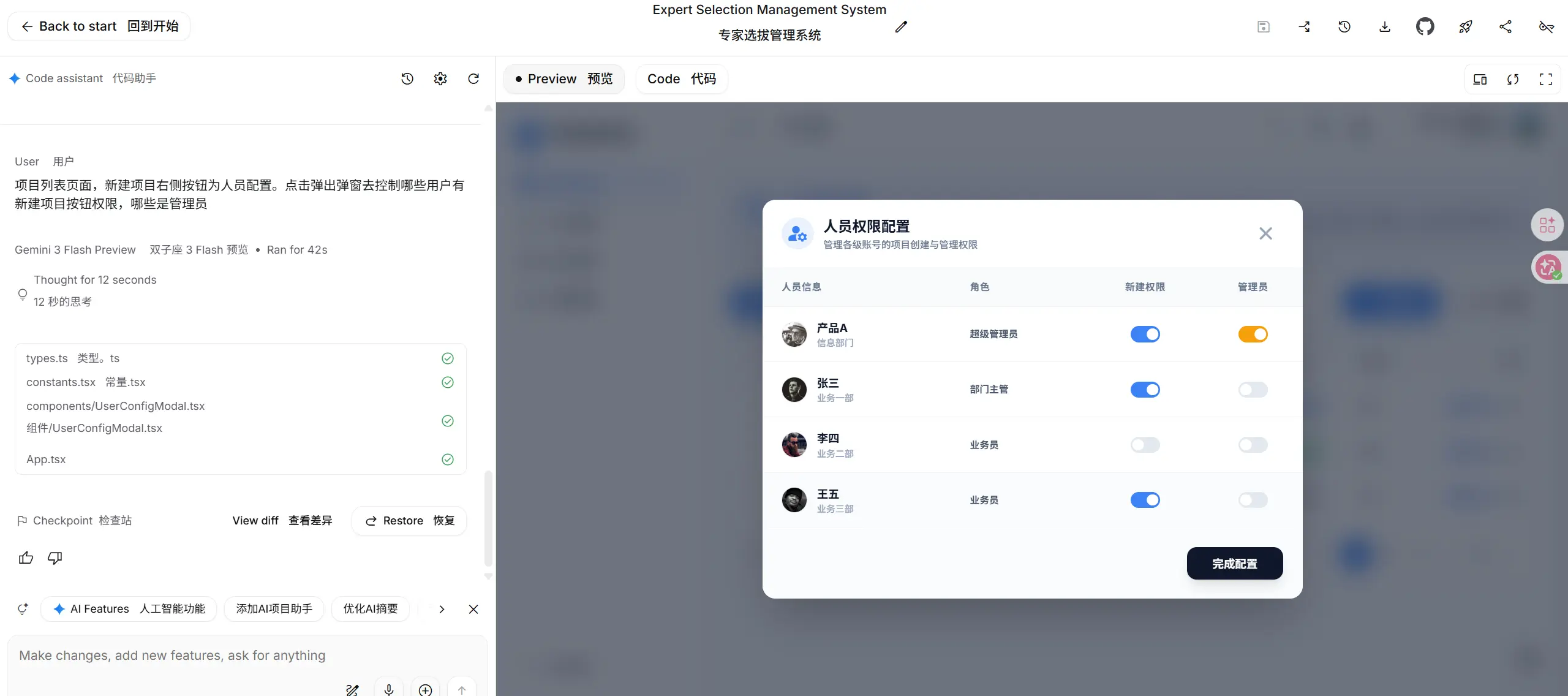Enable 管理员 toggle for 张三

pos(1253,390)
